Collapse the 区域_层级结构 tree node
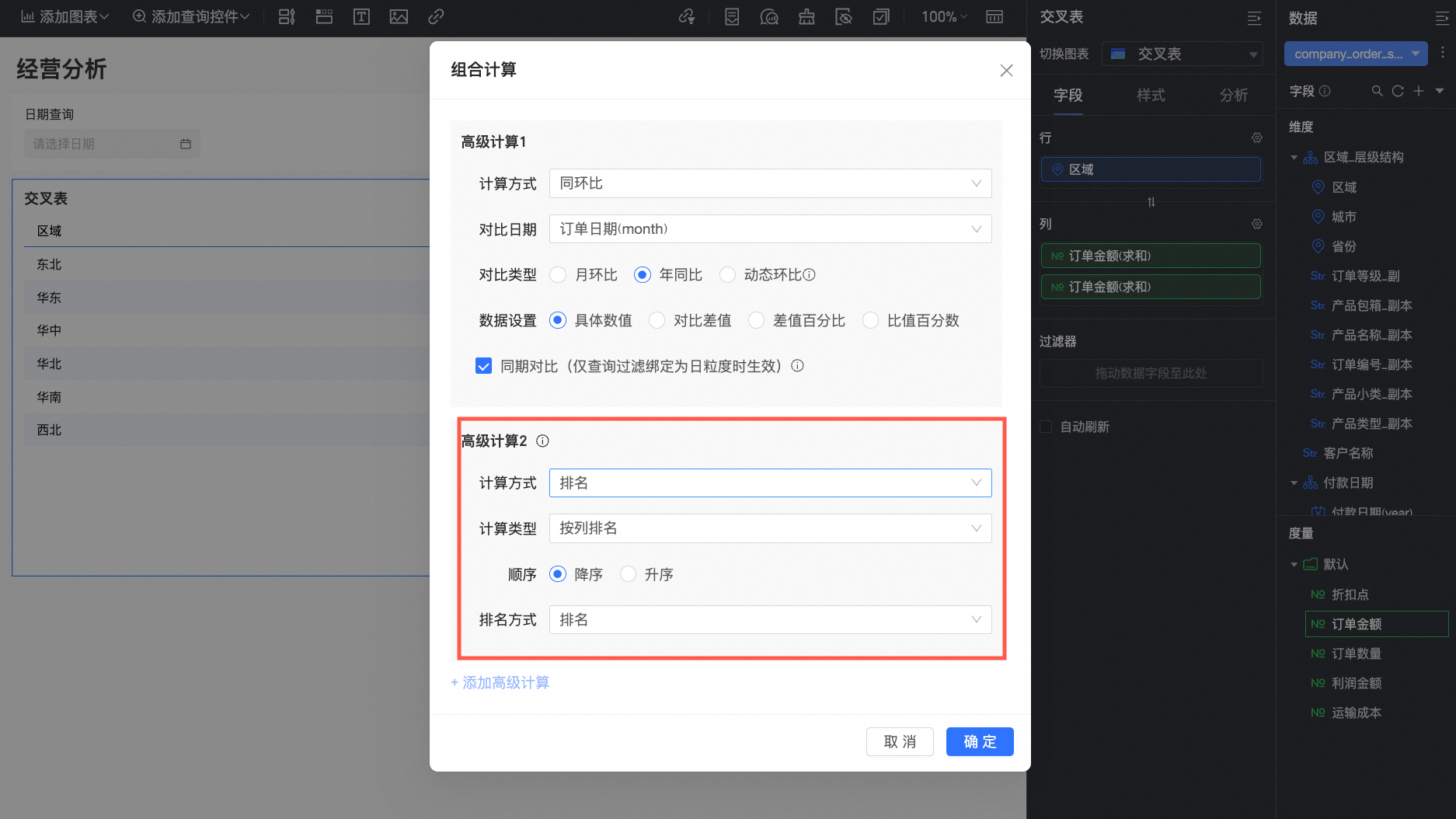 (x=1294, y=158)
